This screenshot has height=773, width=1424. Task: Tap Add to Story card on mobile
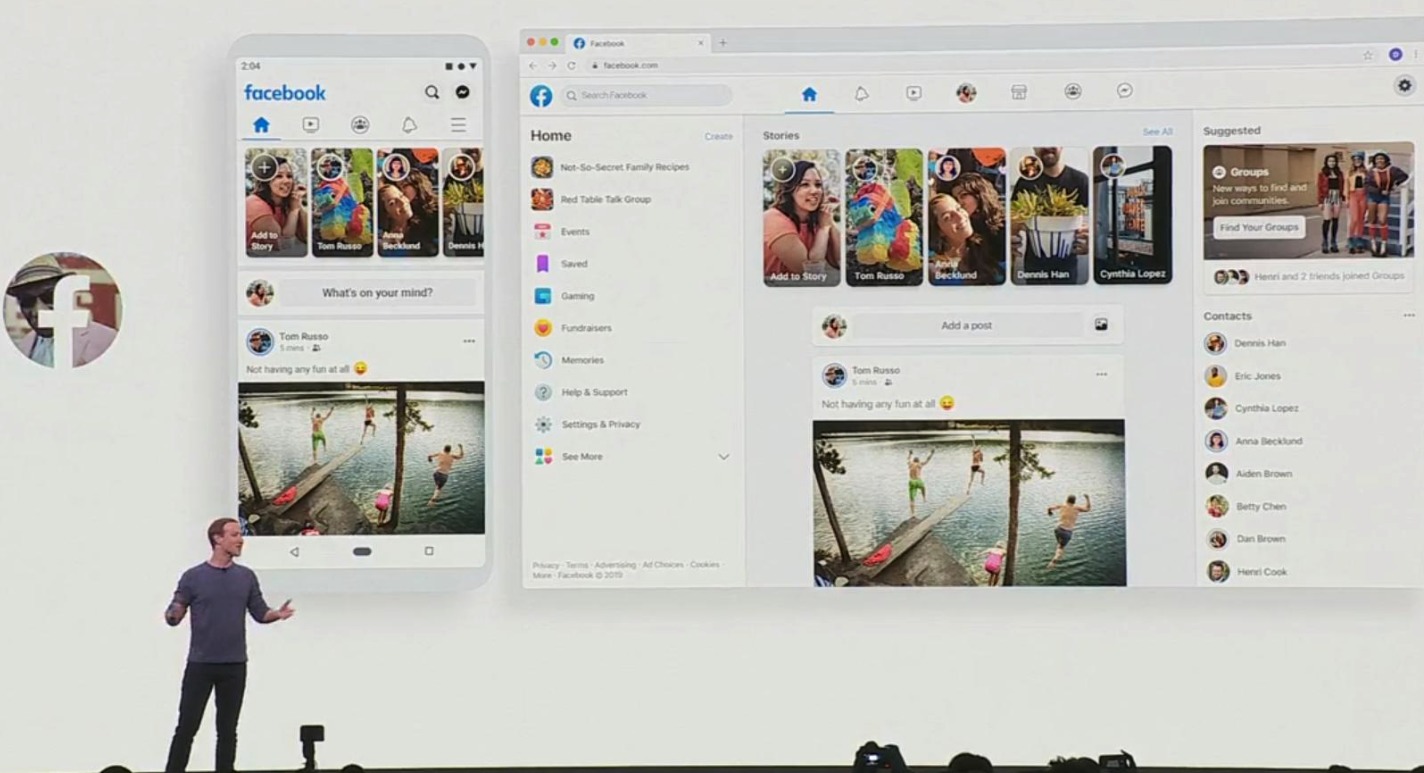pos(276,203)
